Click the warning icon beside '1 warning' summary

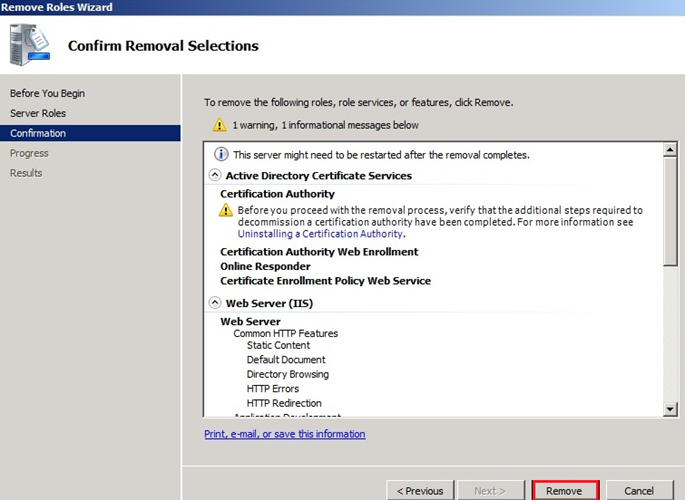(x=219, y=125)
